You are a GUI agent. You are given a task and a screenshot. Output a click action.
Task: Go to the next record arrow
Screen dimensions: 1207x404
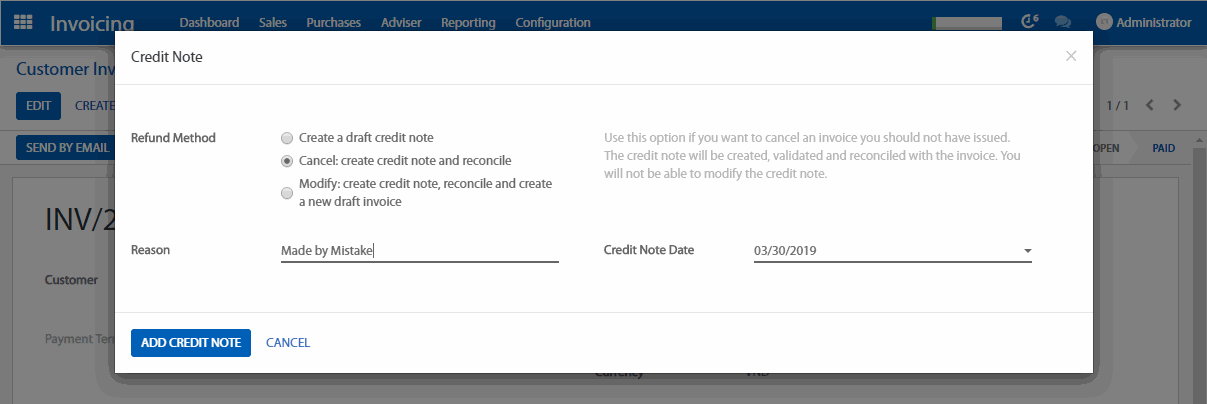pos(1178,105)
